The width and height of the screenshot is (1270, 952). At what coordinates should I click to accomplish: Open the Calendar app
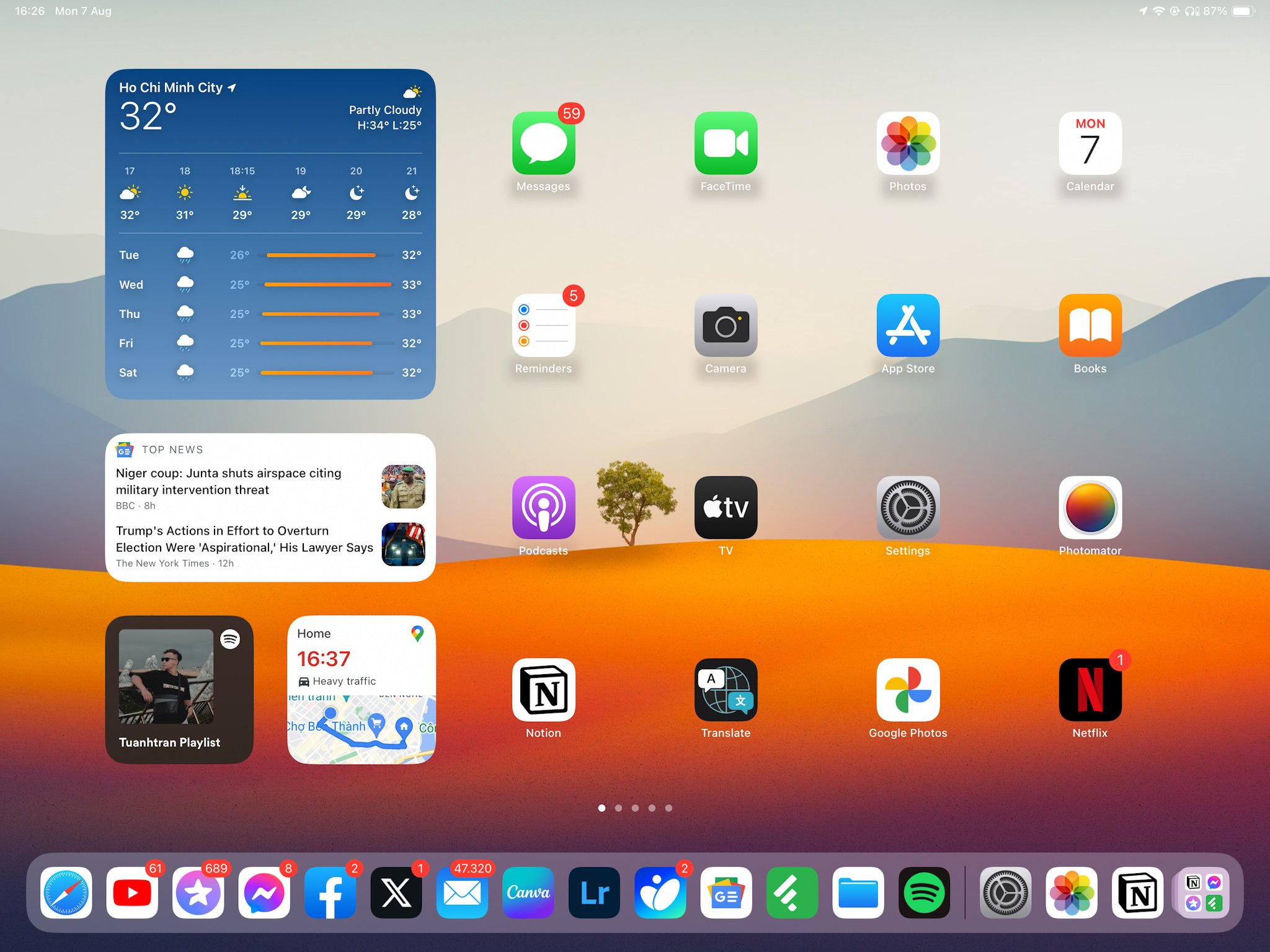click(1090, 143)
